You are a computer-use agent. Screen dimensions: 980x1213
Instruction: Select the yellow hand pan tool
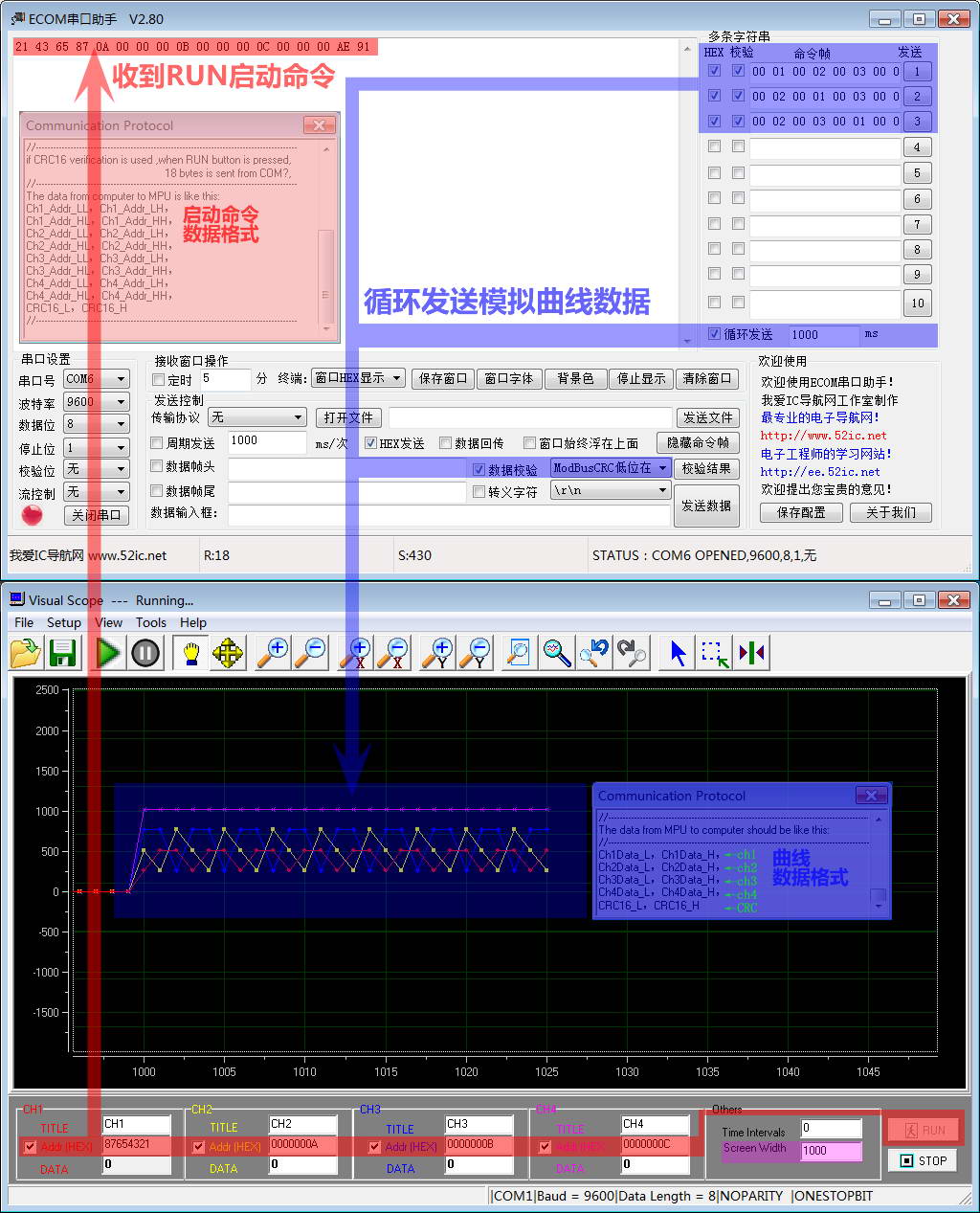(x=190, y=653)
